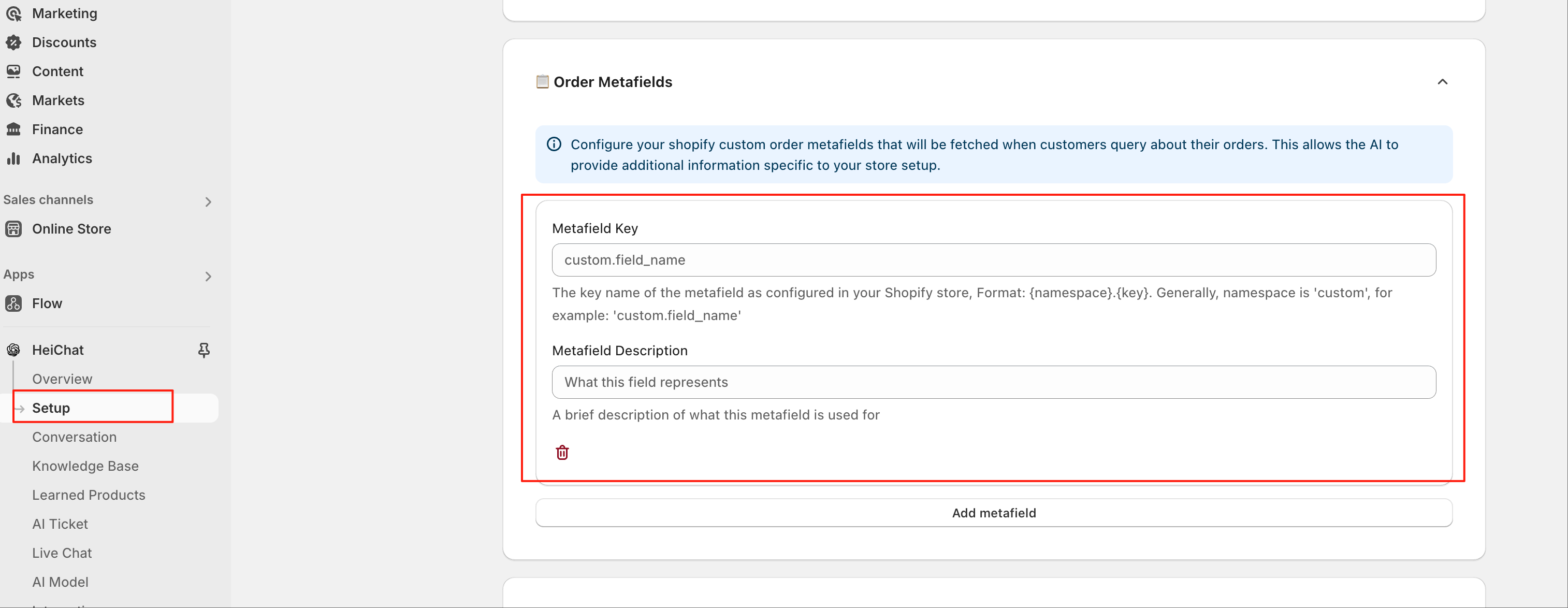This screenshot has height=608, width=1568.
Task: Expand the Apps section chevron
Action: point(208,277)
